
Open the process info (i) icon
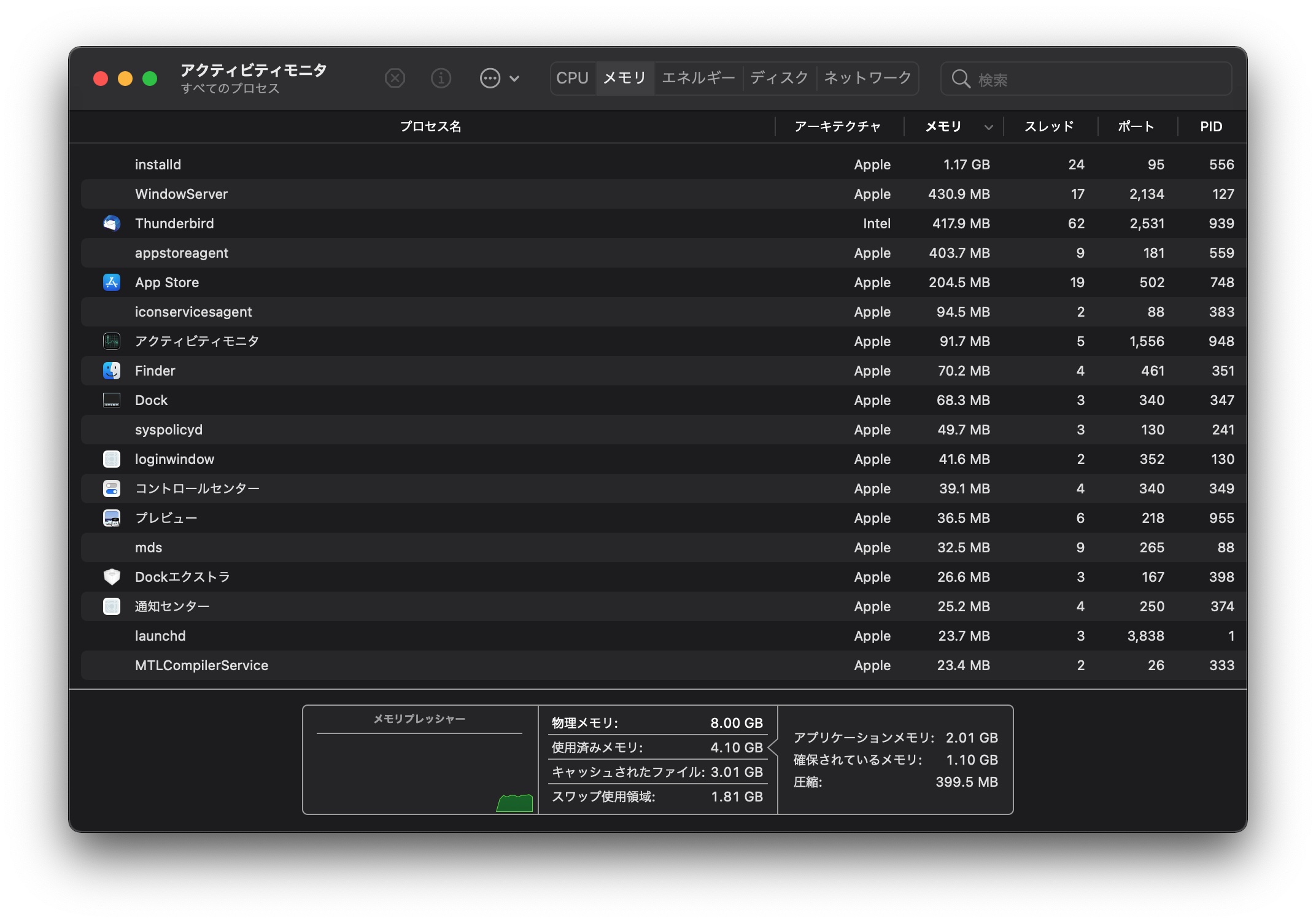click(x=441, y=79)
